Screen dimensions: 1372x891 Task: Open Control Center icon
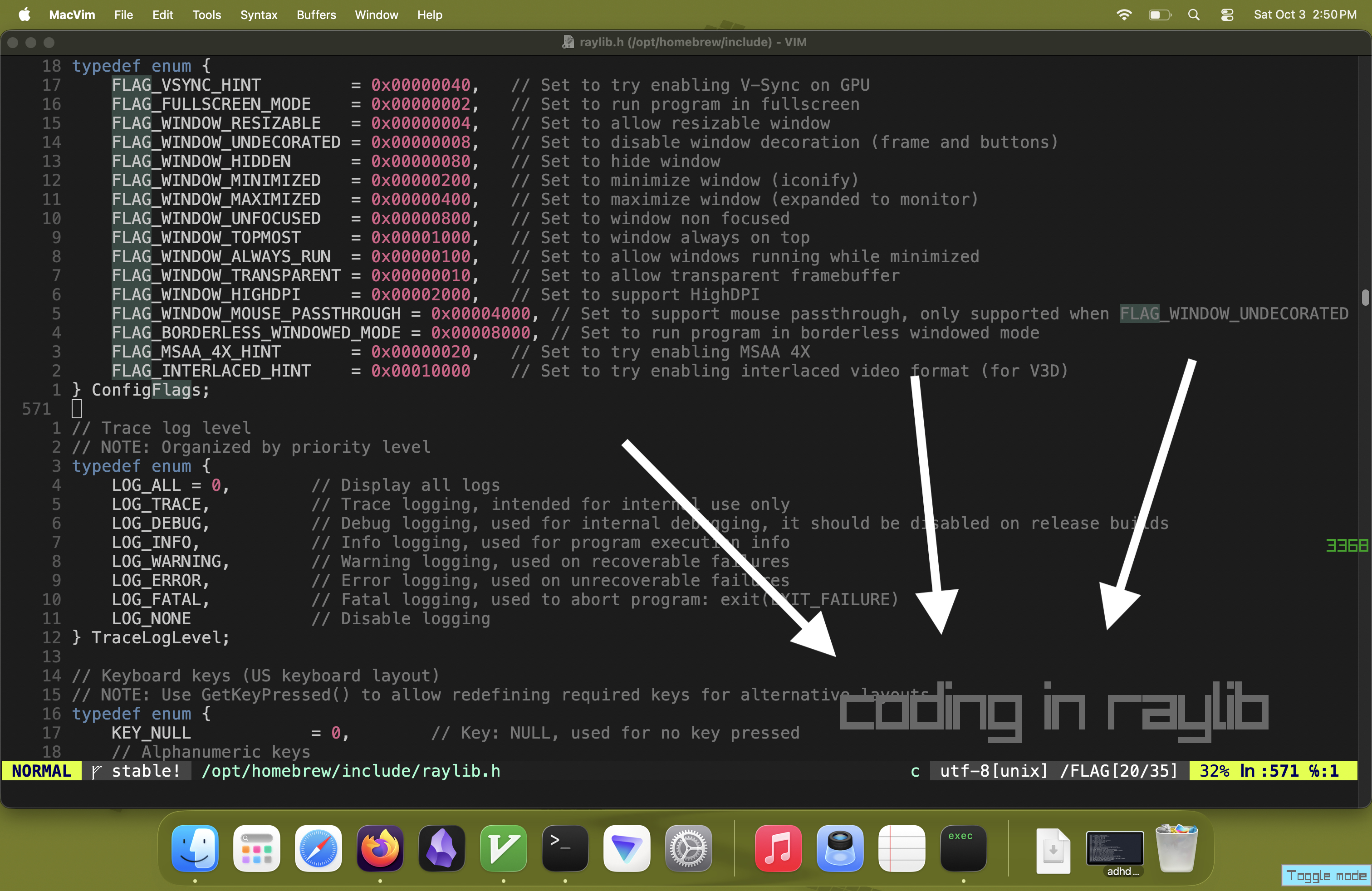click(x=1227, y=15)
